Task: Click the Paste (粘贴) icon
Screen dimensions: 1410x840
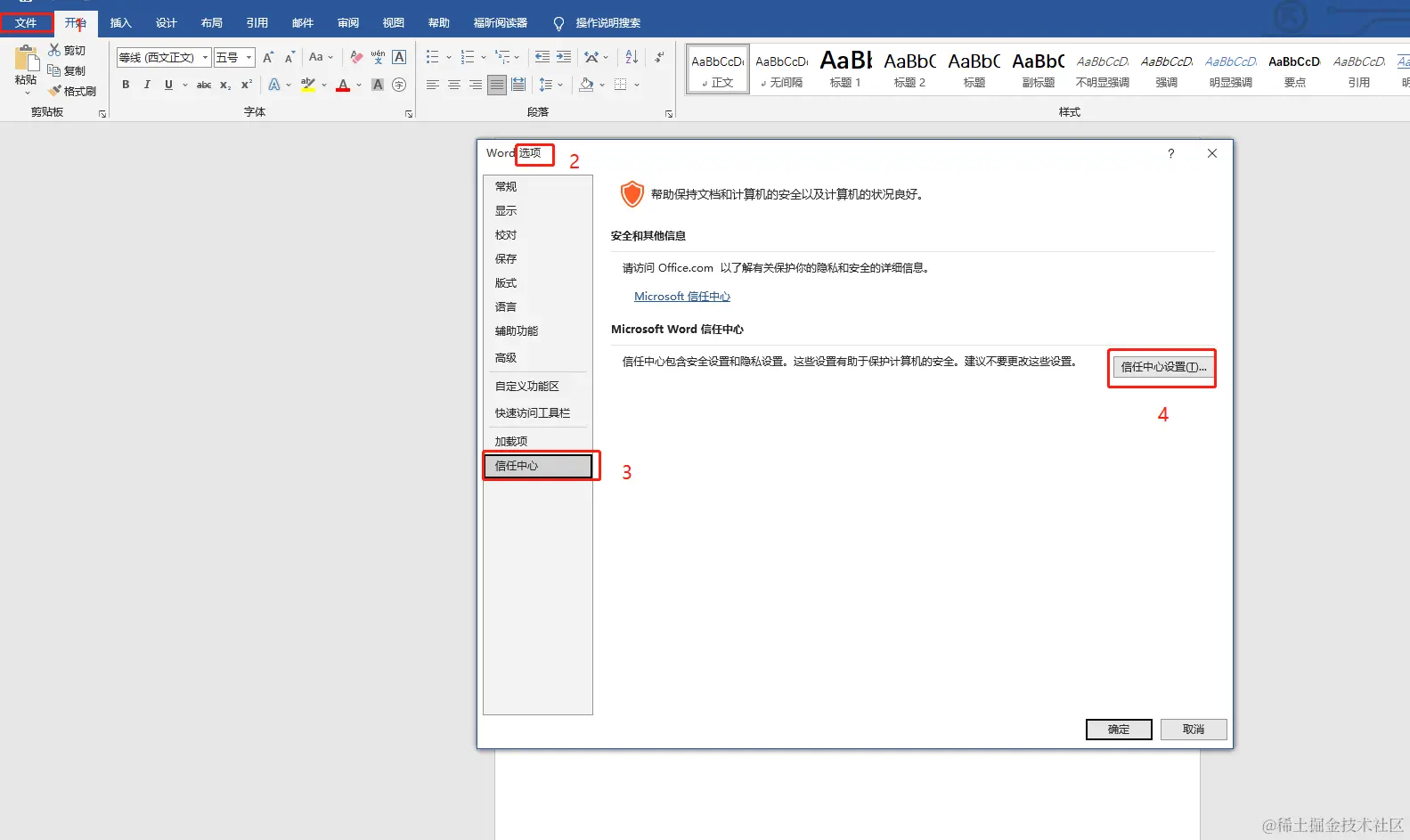Action: pos(26,59)
